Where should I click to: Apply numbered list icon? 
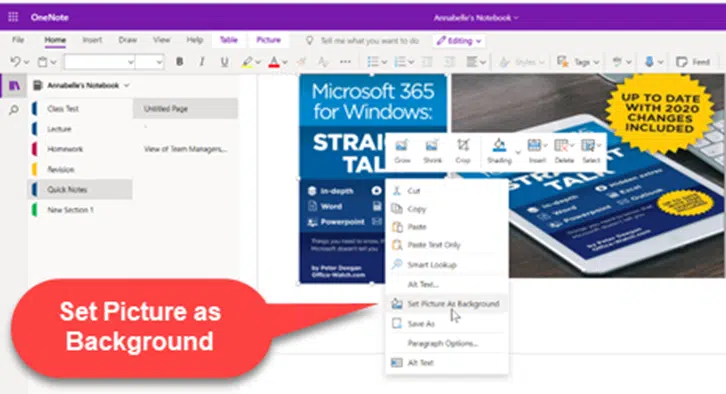(400, 62)
